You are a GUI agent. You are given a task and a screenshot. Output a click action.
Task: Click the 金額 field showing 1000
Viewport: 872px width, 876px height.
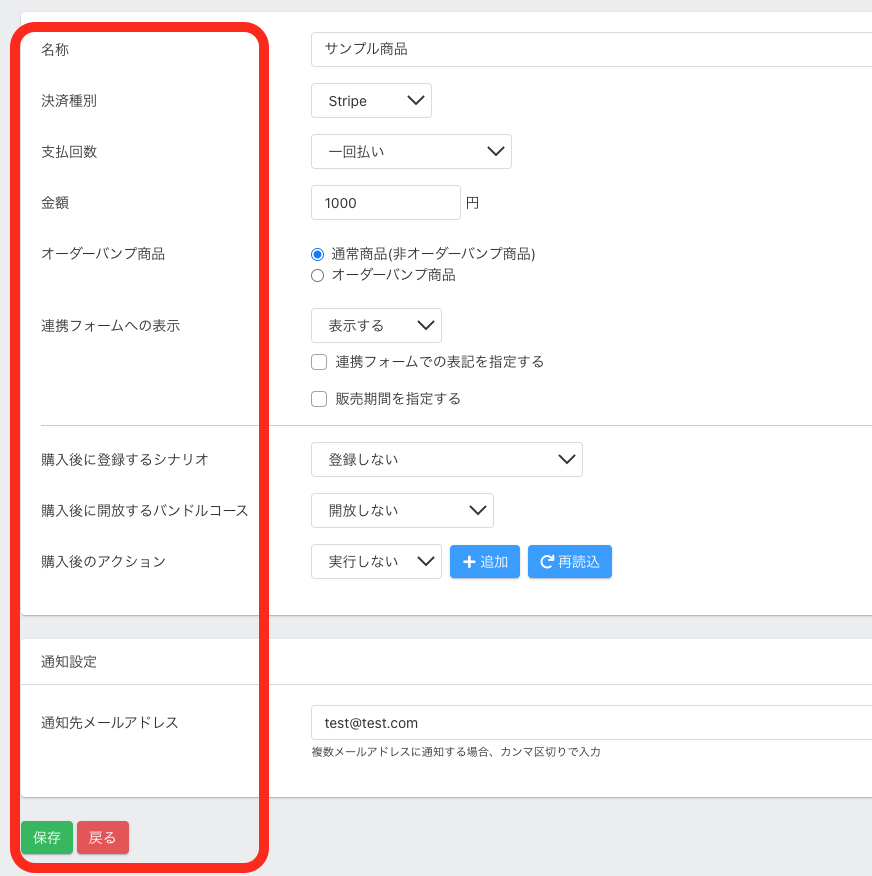pos(385,203)
